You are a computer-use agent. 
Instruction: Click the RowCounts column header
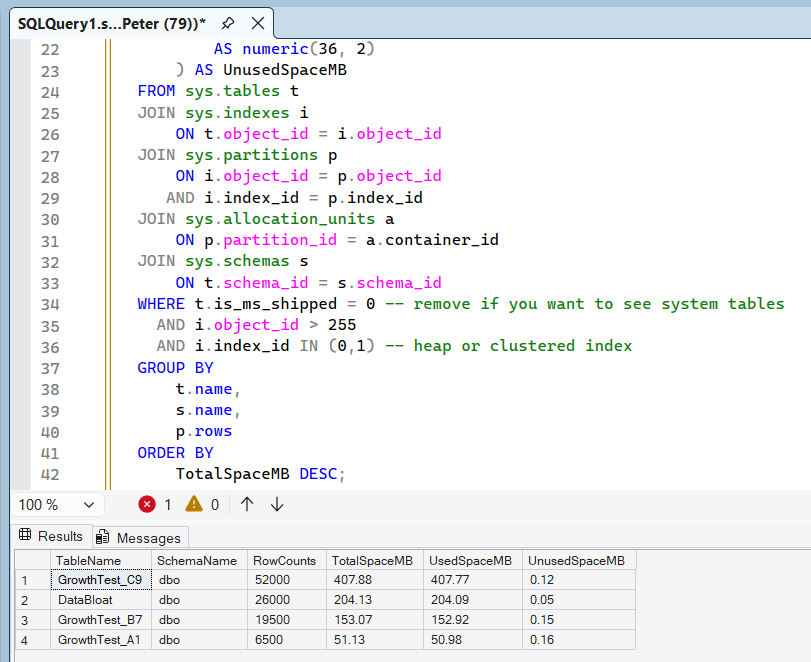coord(284,561)
